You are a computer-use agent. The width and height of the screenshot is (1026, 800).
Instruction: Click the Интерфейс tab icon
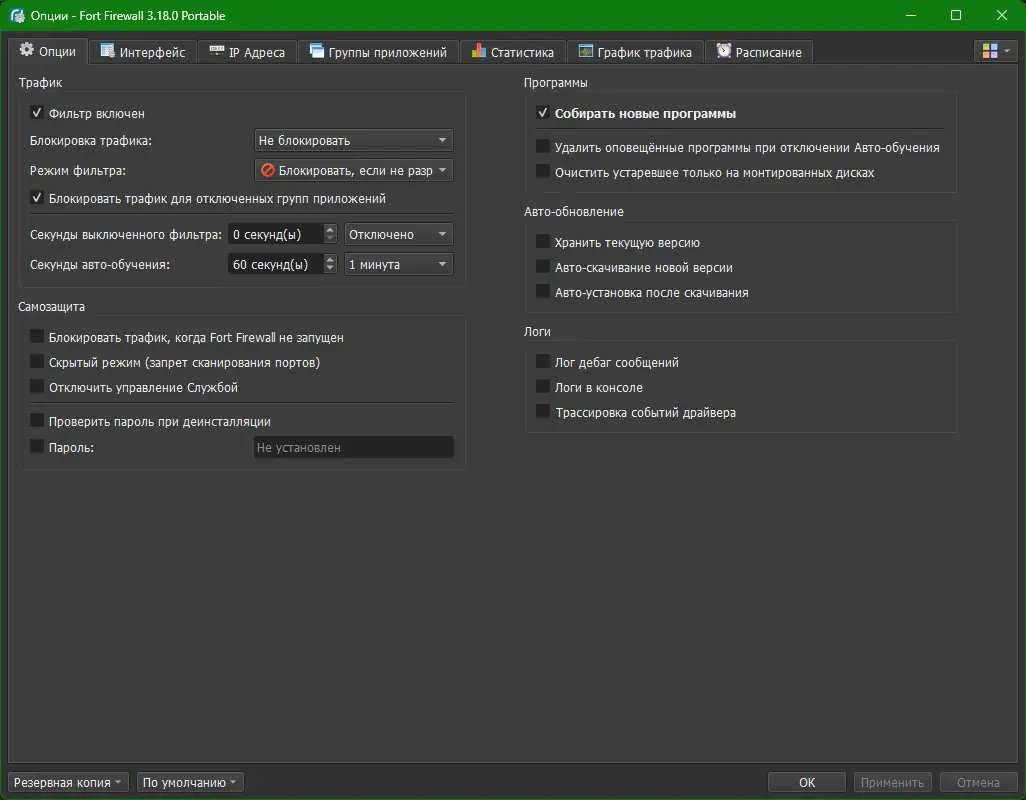point(107,50)
